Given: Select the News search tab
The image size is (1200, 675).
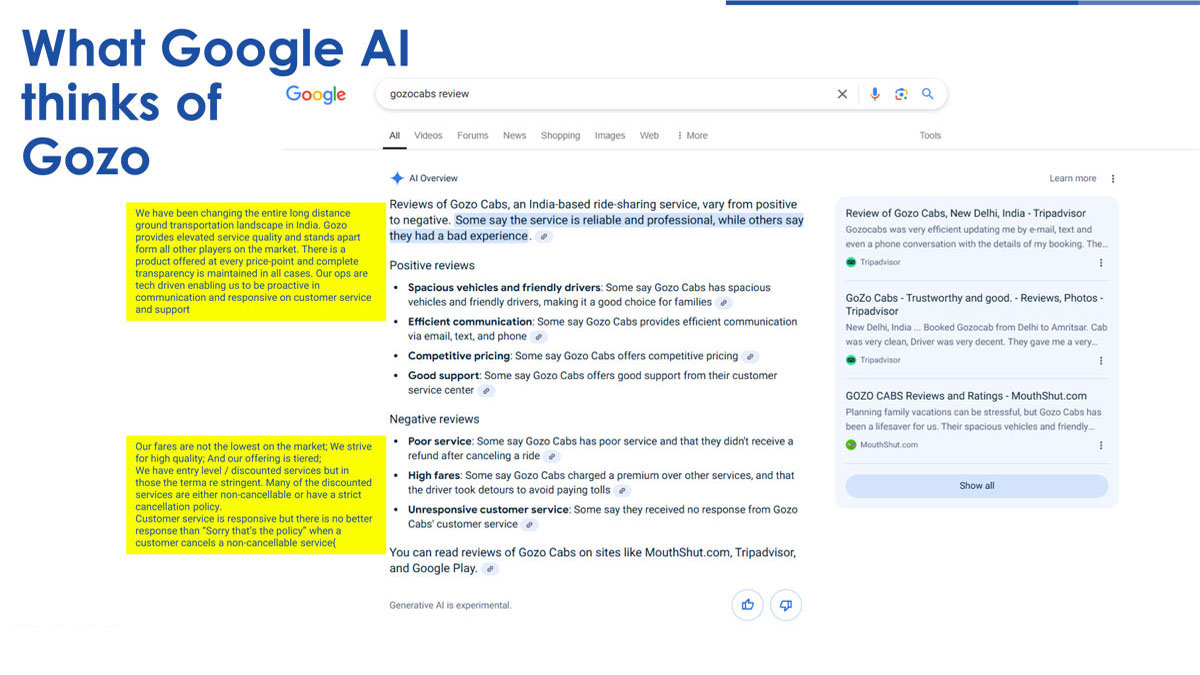Looking at the screenshot, I should pos(514,136).
